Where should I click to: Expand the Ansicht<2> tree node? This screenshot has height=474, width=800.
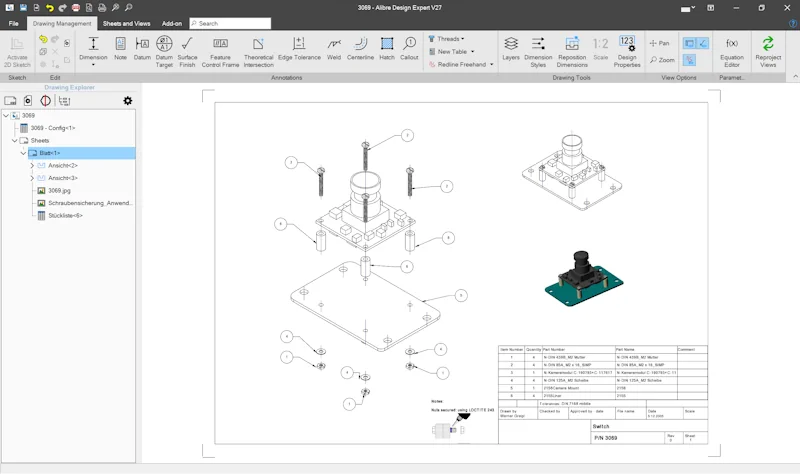point(32,165)
